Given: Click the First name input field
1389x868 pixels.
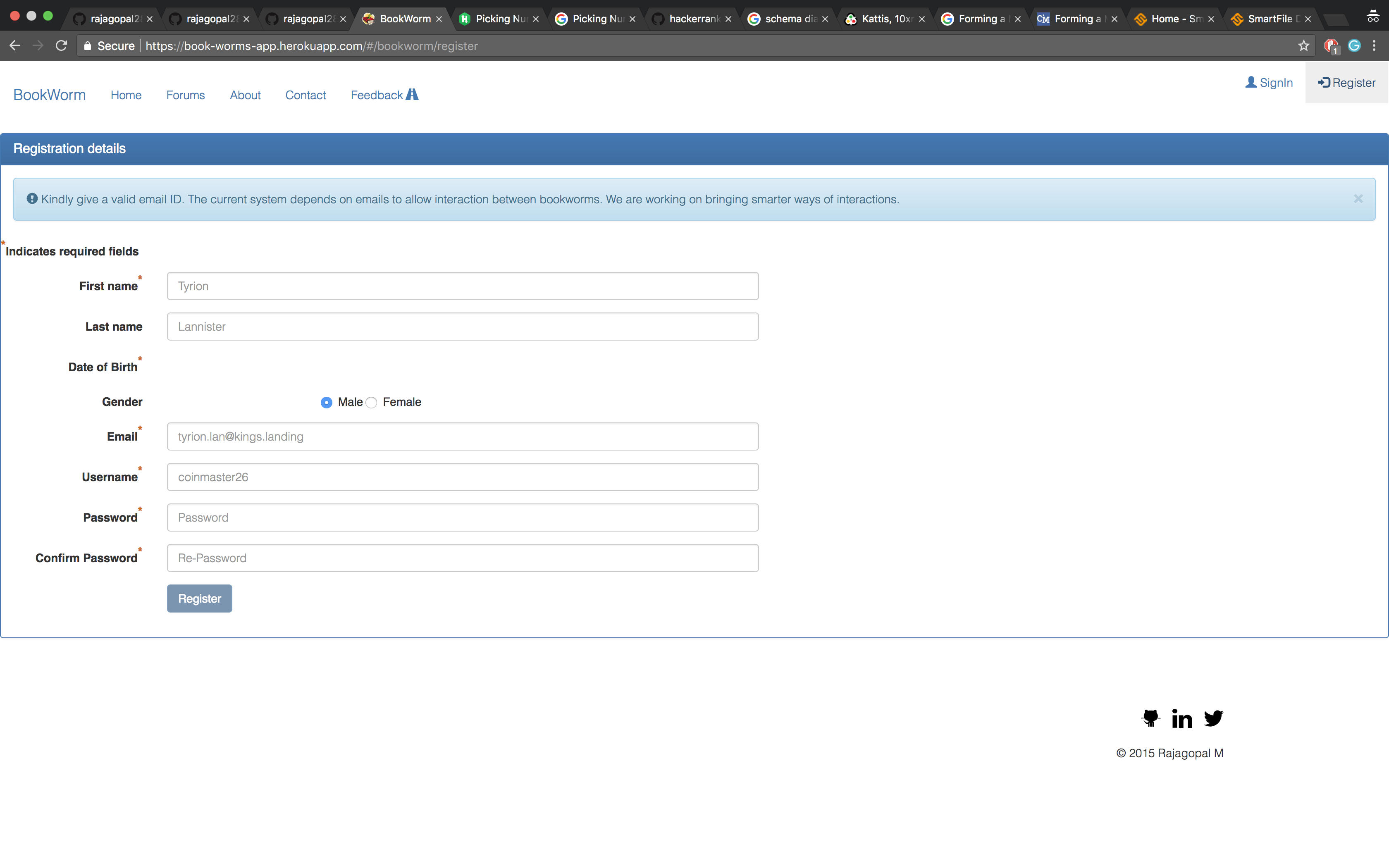Looking at the screenshot, I should tap(462, 286).
